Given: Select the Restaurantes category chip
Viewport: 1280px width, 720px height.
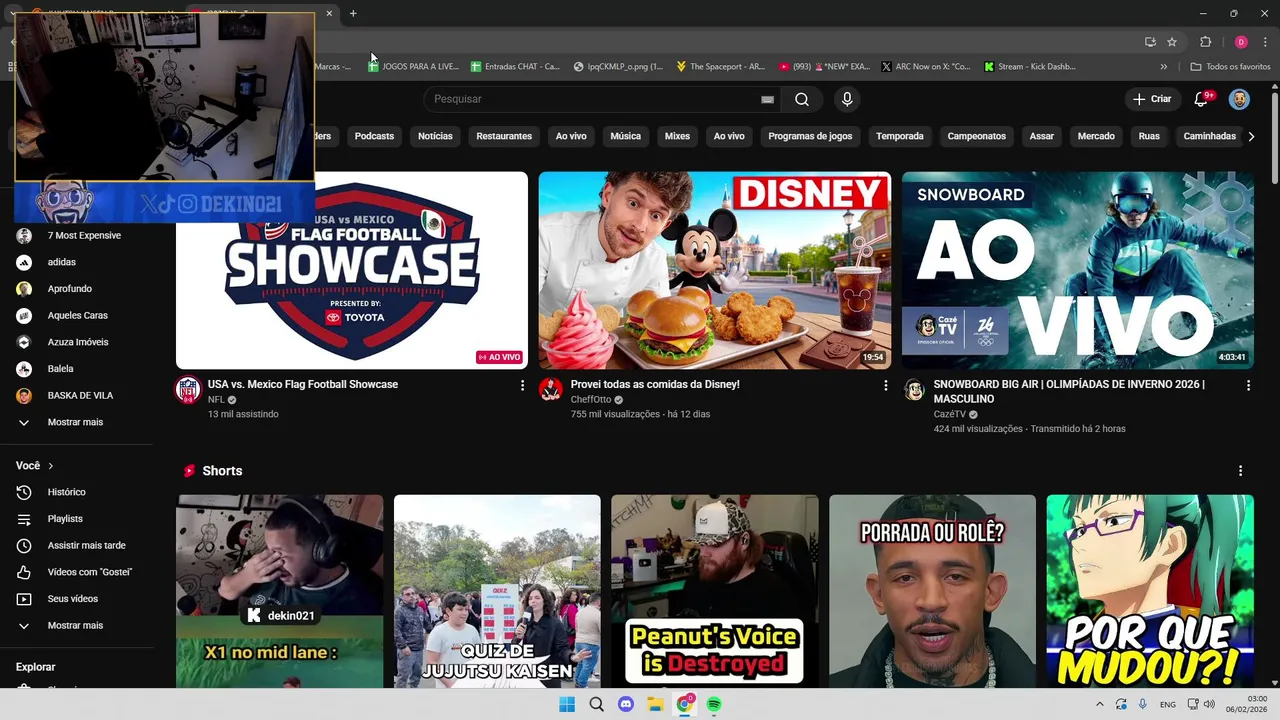Looking at the screenshot, I should coord(504,136).
